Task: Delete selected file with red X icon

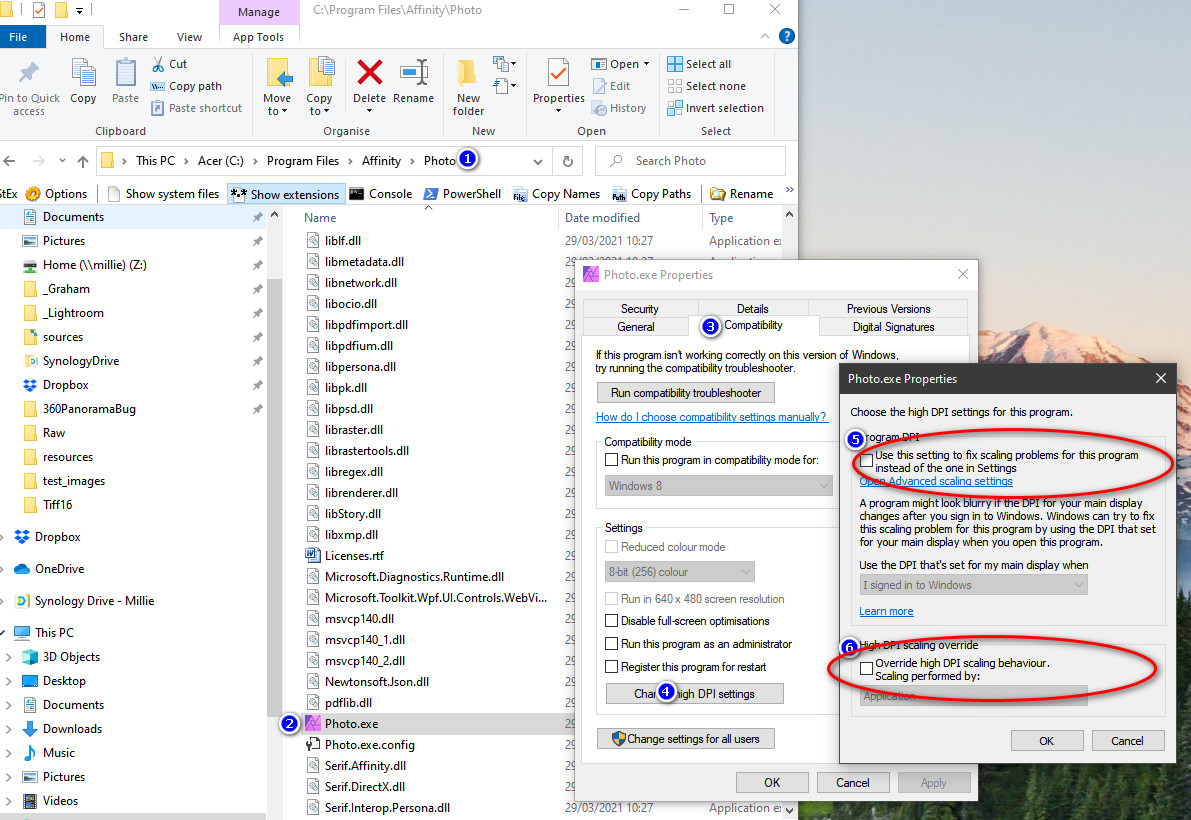Action: (x=369, y=73)
